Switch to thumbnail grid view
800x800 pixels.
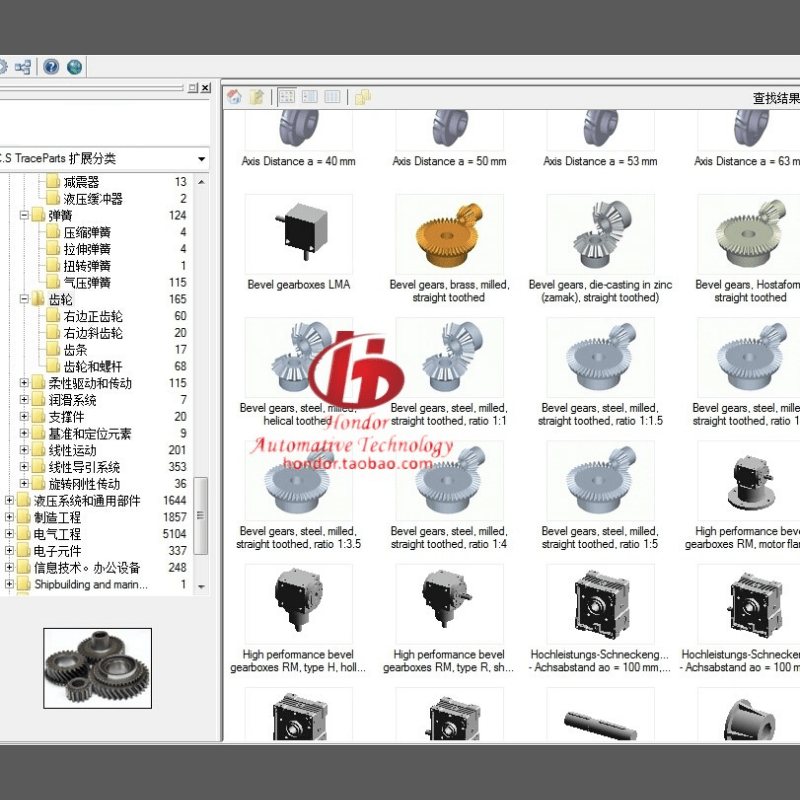[287, 97]
